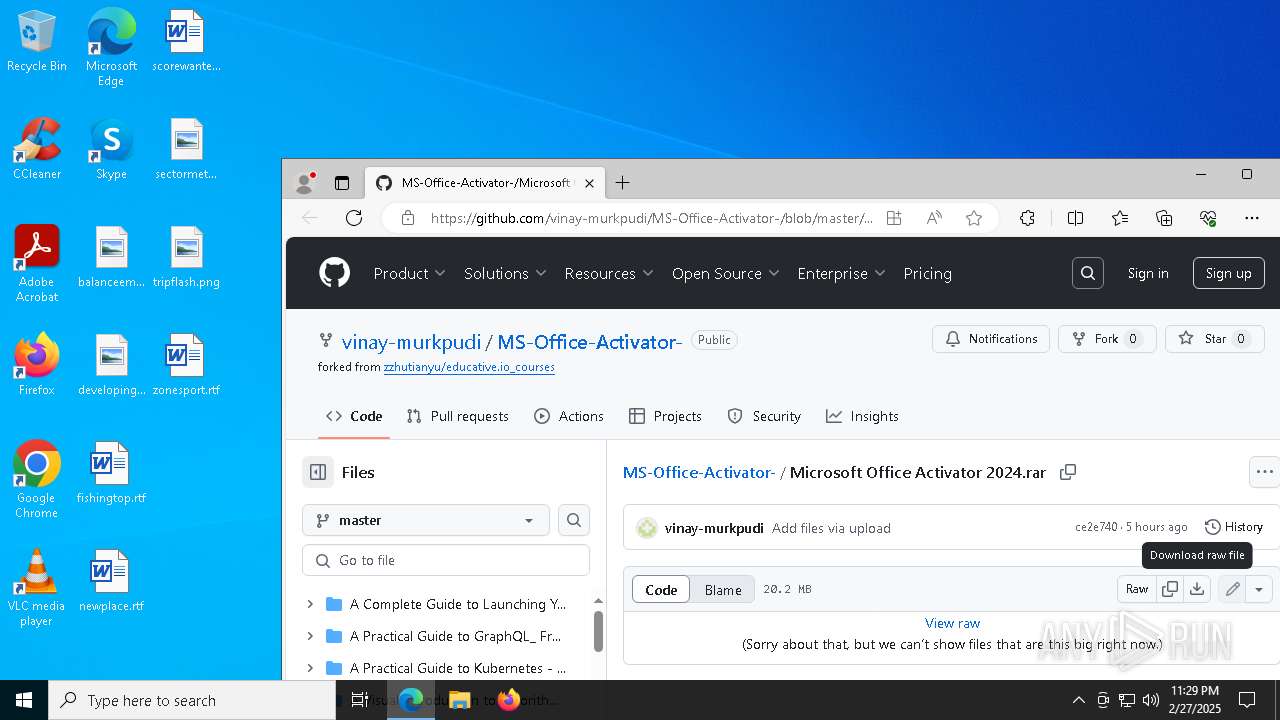Open the GitHub logo home link
This screenshot has width=1280, height=720.
pyautogui.click(x=334, y=273)
